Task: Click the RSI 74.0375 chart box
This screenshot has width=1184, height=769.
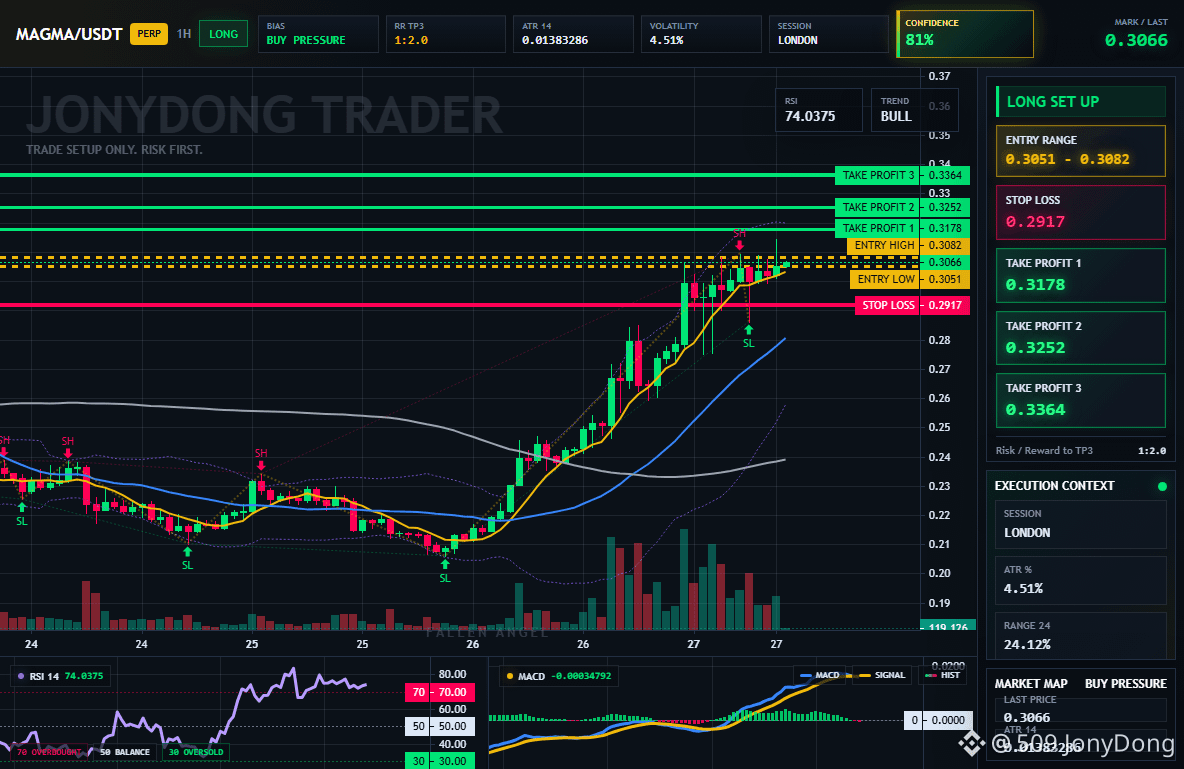Action: pos(819,110)
